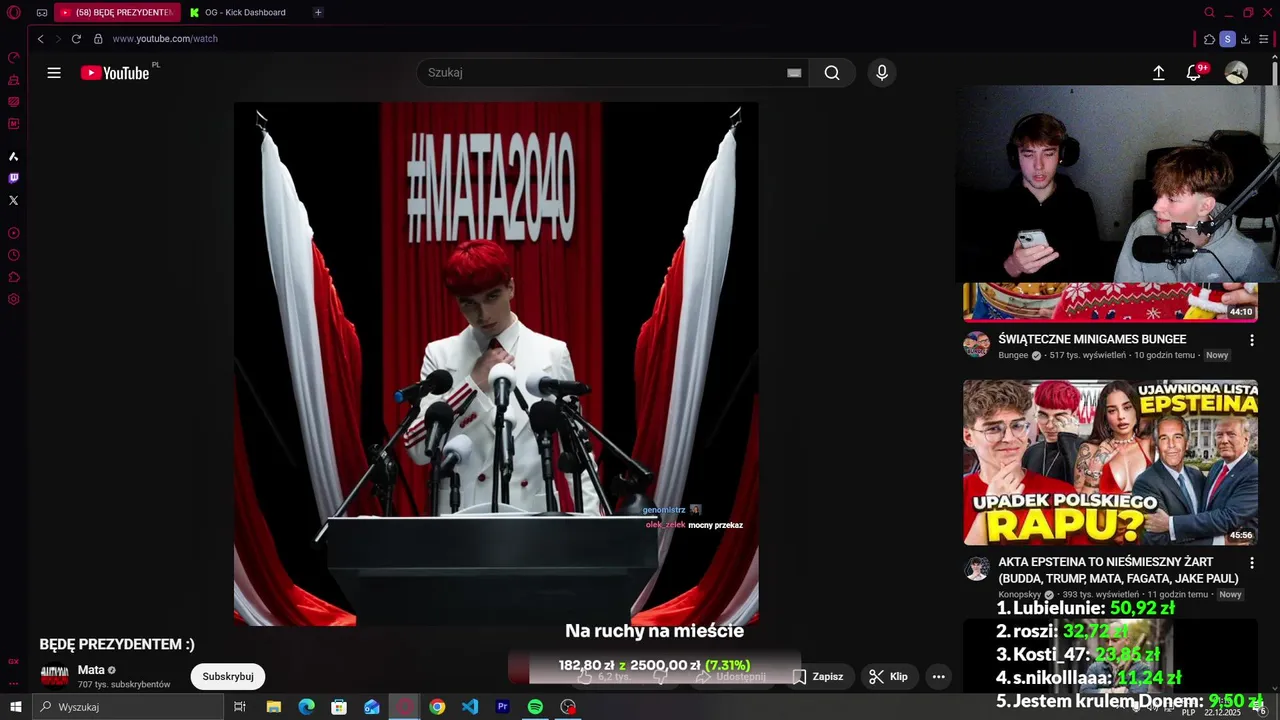This screenshot has width=1280, height=720.
Task: Open Aria AI sidebar icon
Action: [x=14, y=156]
